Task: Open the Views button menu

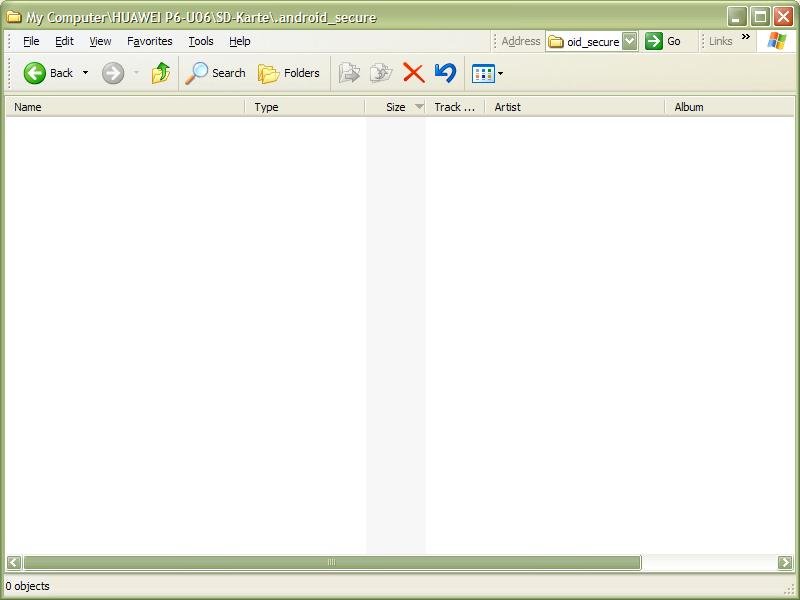Action: click(x=487, y=73)
